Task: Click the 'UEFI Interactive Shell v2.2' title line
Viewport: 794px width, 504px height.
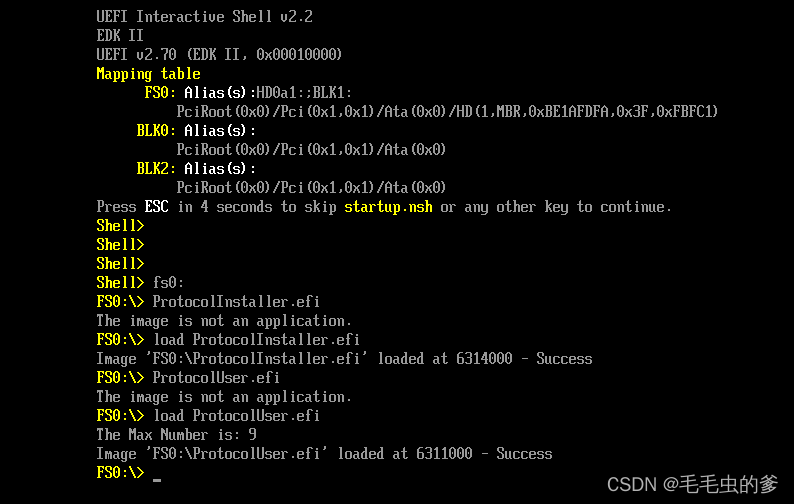Action: tap(205, 17)
